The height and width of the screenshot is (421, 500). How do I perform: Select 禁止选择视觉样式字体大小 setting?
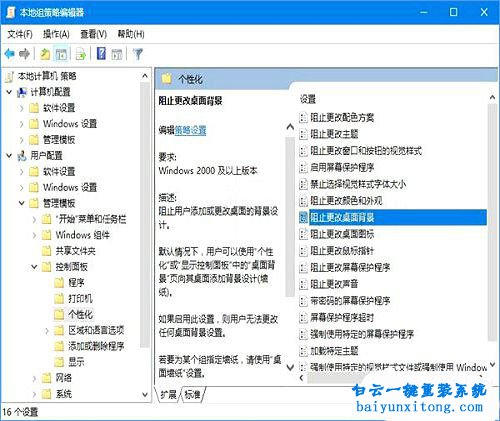click(358, 184)
